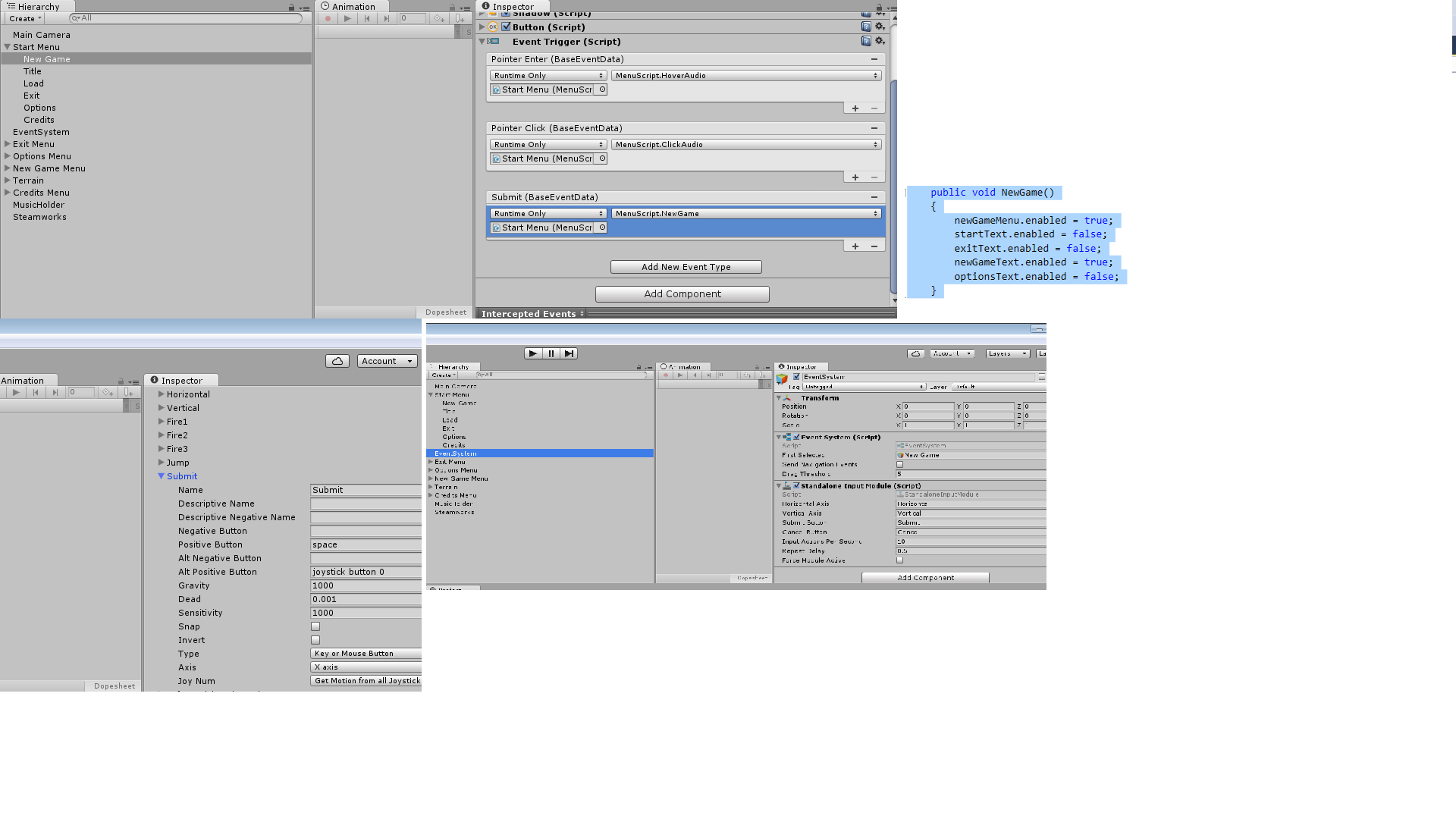This screenshot has width=1456, height=819.
Task: Open the Key or Mouse Button type dropdown
Action: point(366,654)
